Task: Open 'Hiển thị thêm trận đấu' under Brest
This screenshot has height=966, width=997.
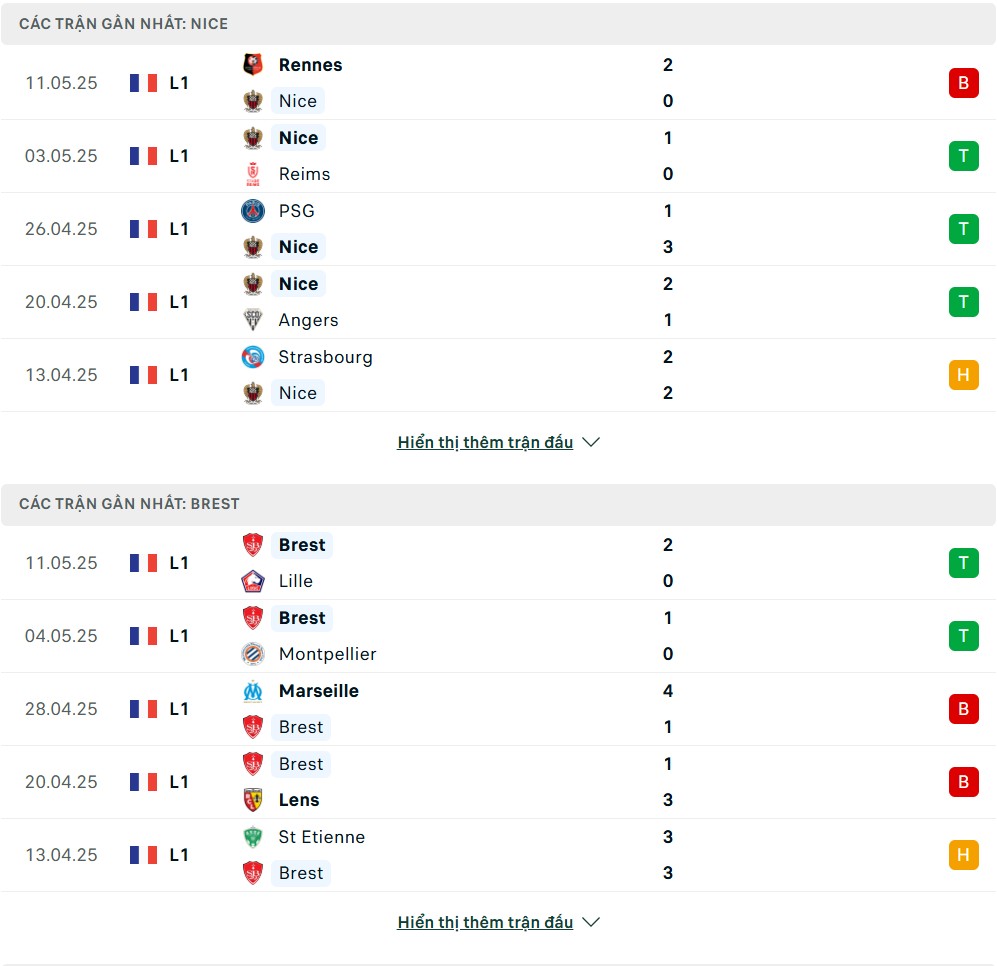Action: 485,922
